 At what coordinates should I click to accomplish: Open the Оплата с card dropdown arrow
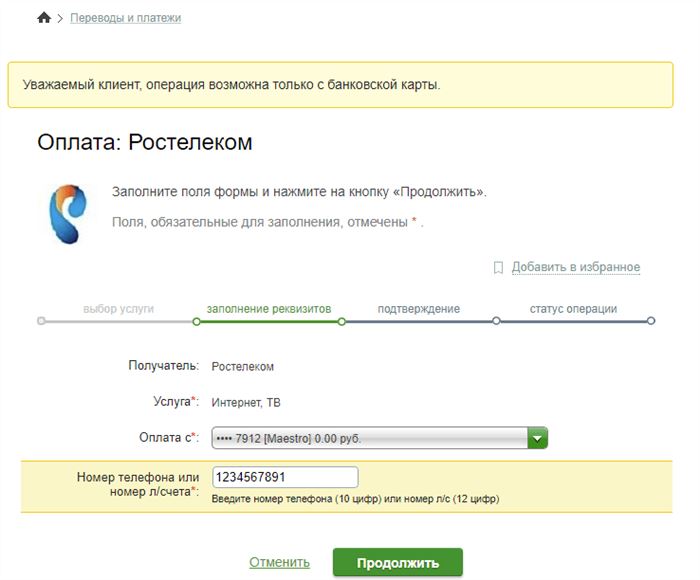pos(537,438)
